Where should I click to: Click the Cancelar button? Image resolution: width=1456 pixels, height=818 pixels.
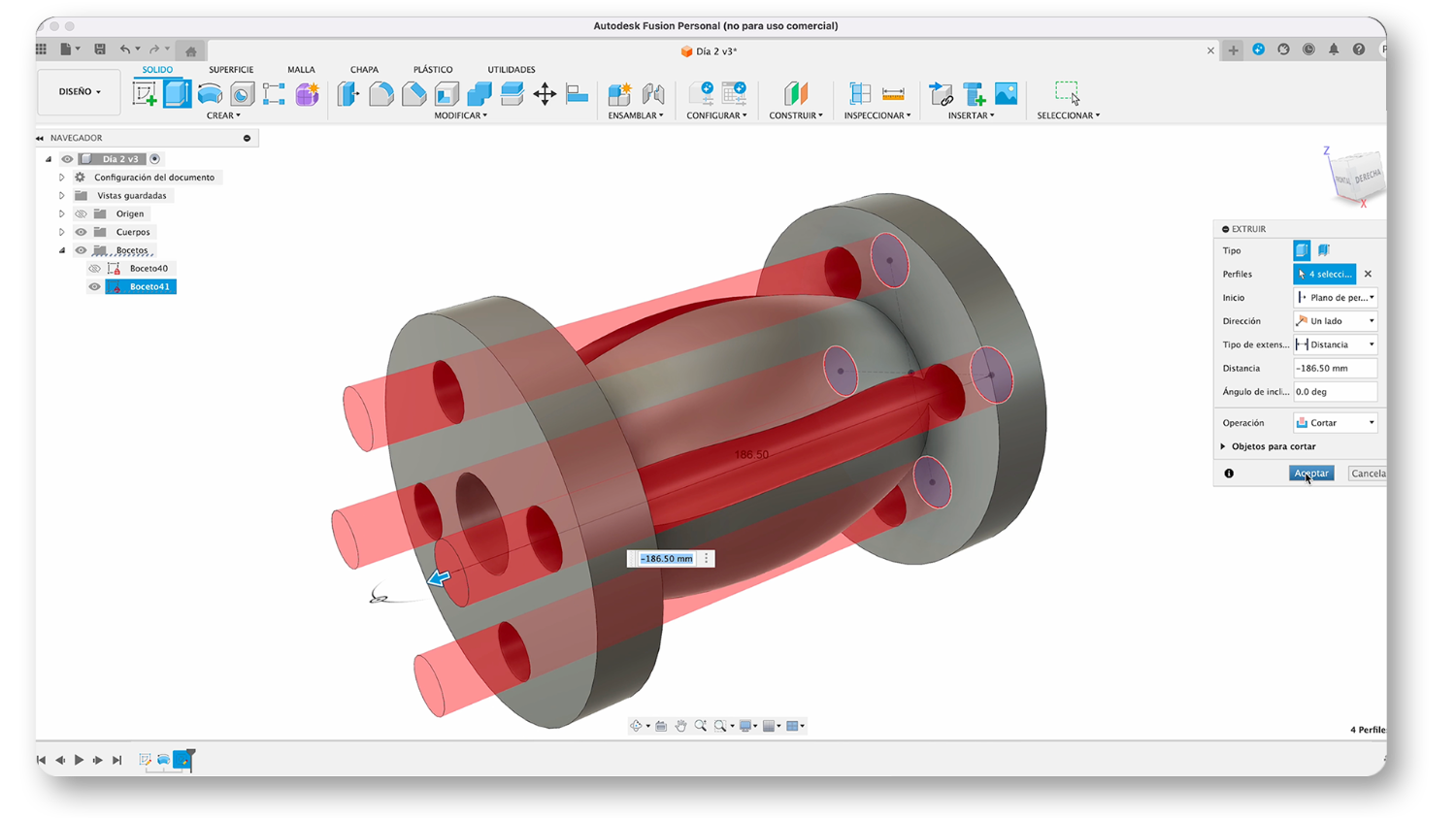(x=1368, y=474)
